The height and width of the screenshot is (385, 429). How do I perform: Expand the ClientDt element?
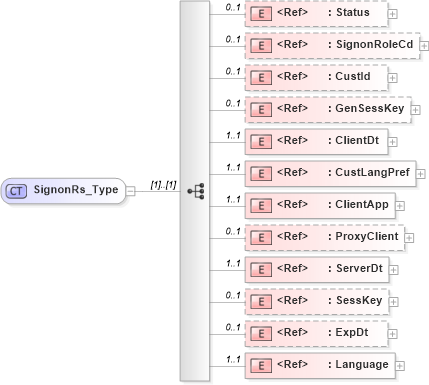(393, 142)
